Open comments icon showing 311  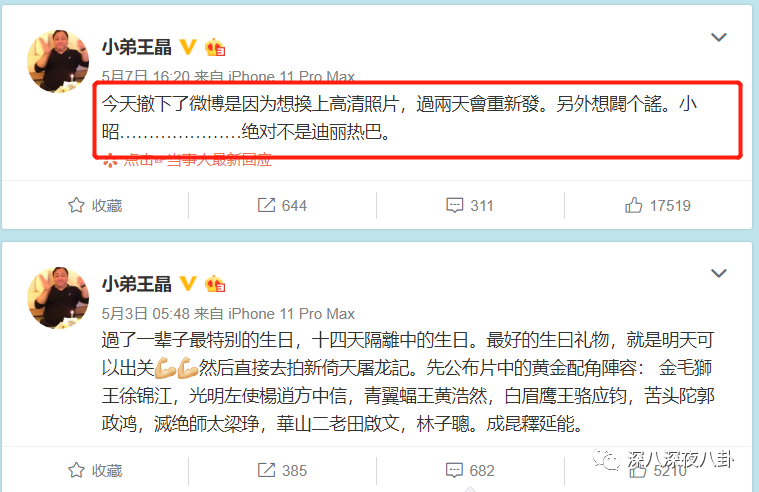[455, 205]
